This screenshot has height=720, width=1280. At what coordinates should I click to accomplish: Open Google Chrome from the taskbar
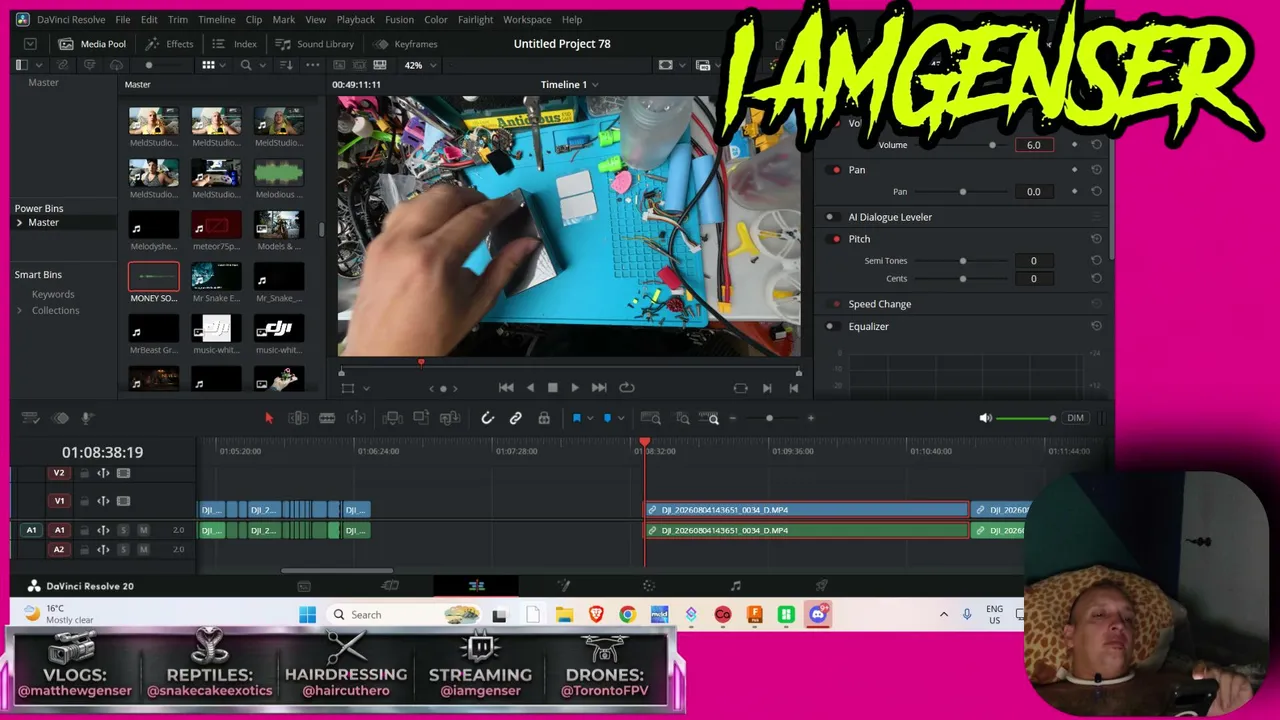coord(627,614)
